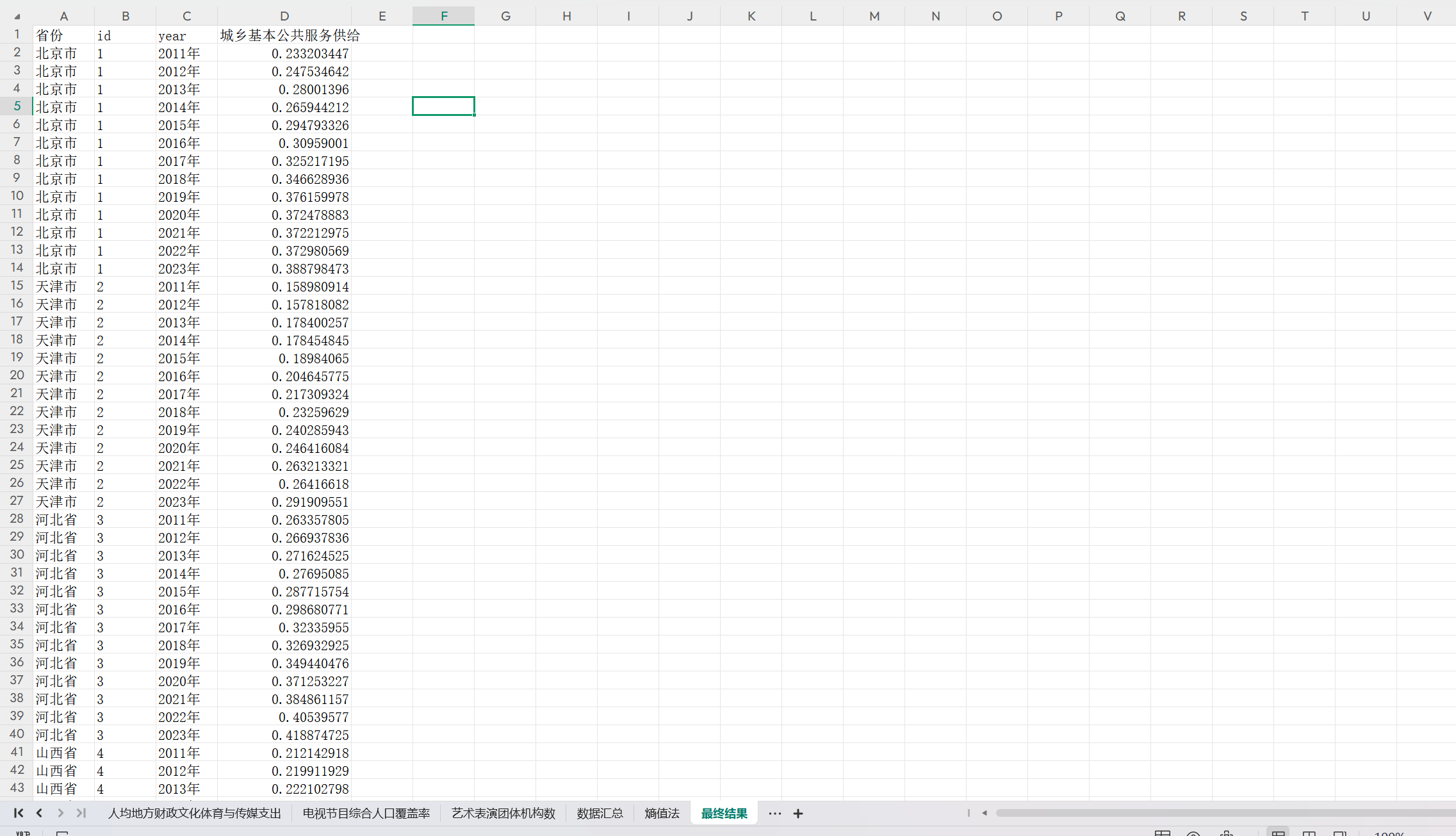Add a new sheet with plus icon
This screenshot has height=836, width=1456.
pos(798,814)
